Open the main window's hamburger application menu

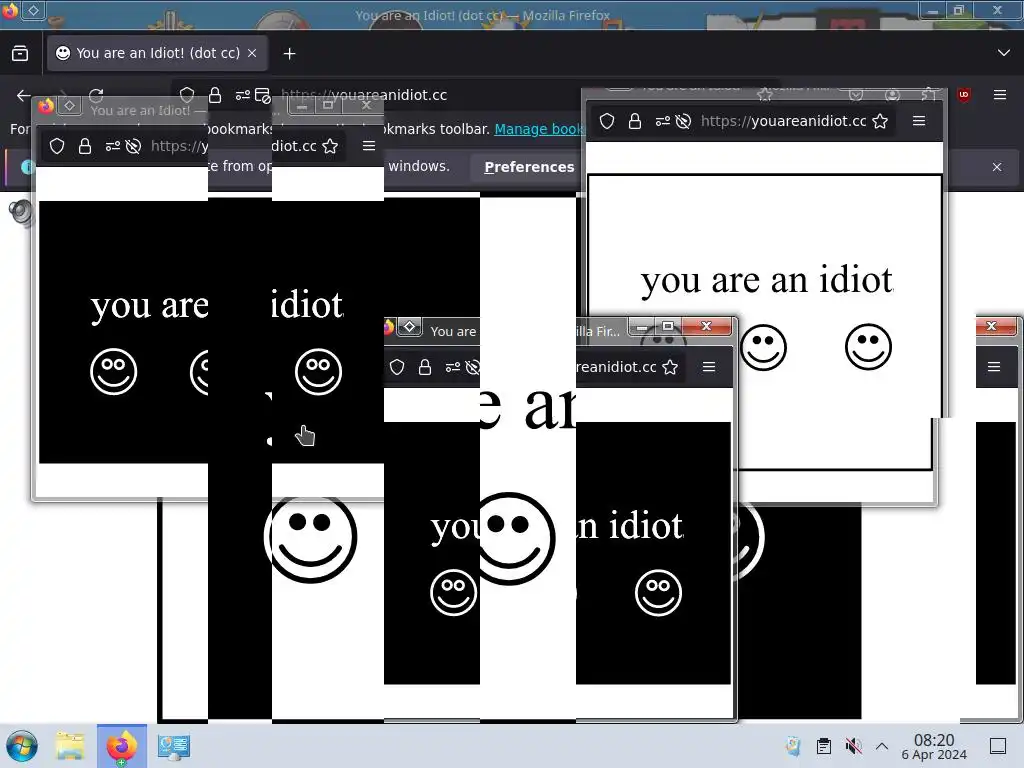pyautogui.click(x=1000, y=95)
